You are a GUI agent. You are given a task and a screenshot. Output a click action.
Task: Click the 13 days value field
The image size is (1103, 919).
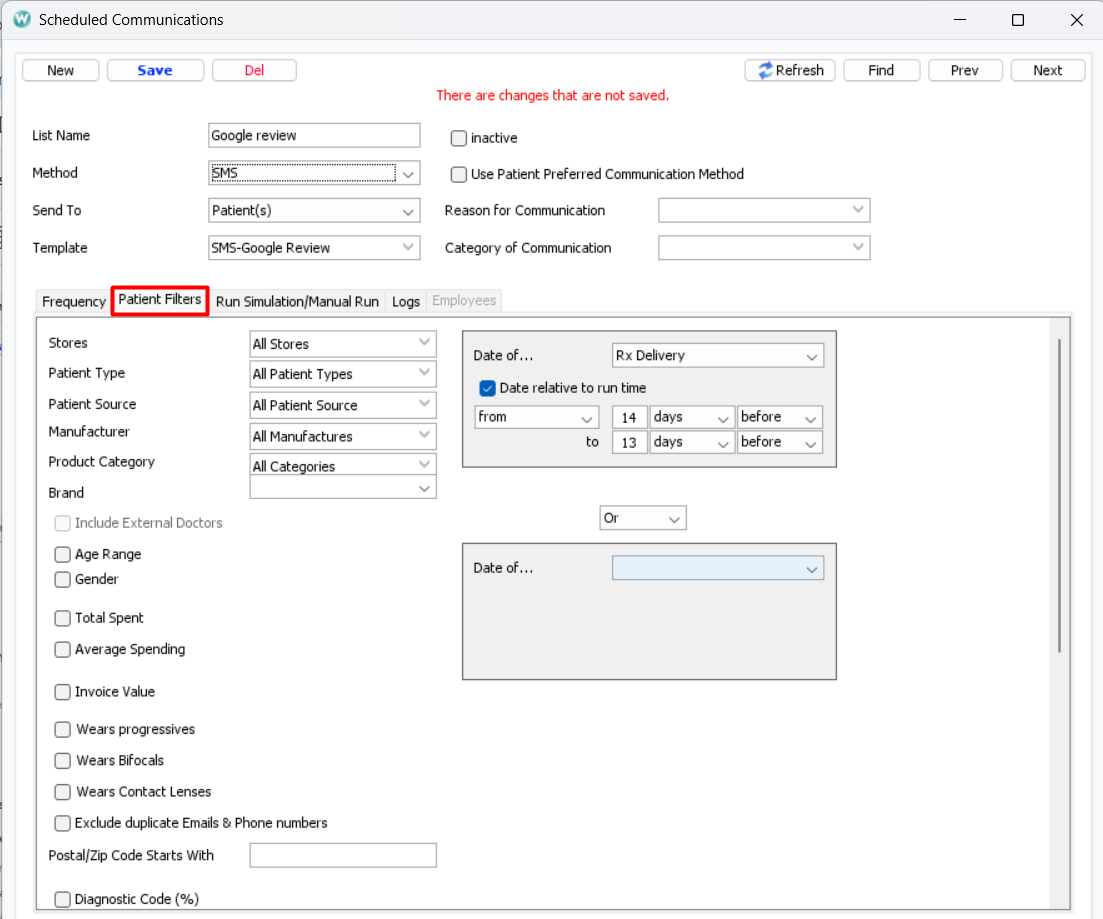pyautogui.click(x=630, y=442)
